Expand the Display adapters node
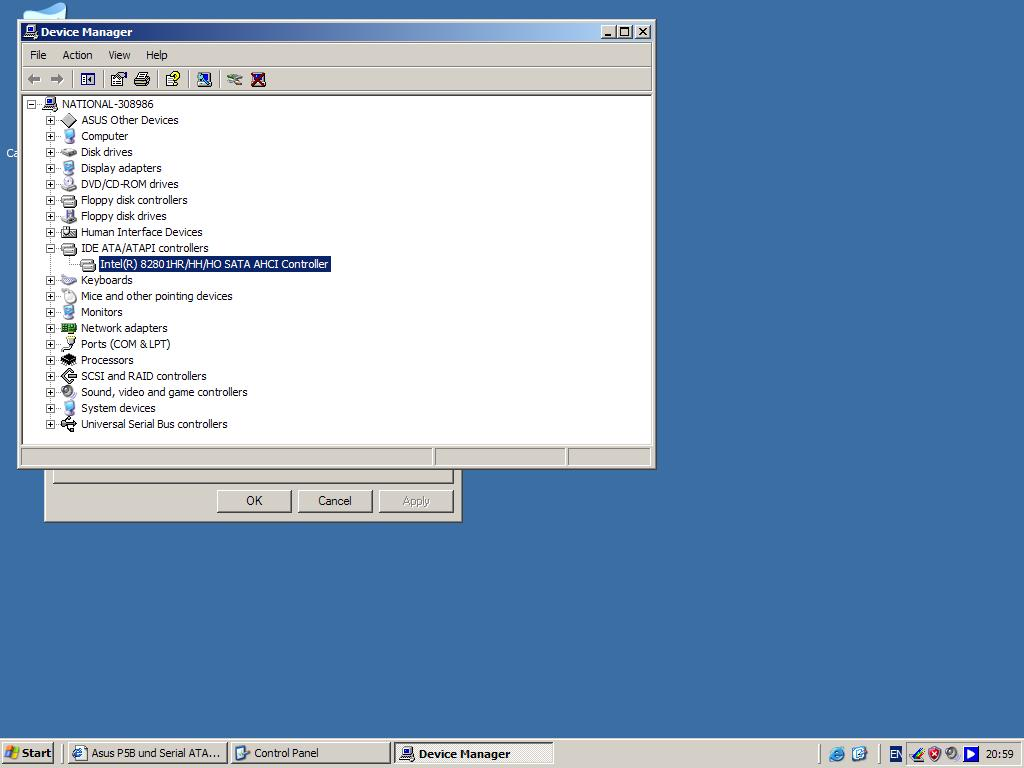This screenshot has width=1024, height=768. click(50, 168)
